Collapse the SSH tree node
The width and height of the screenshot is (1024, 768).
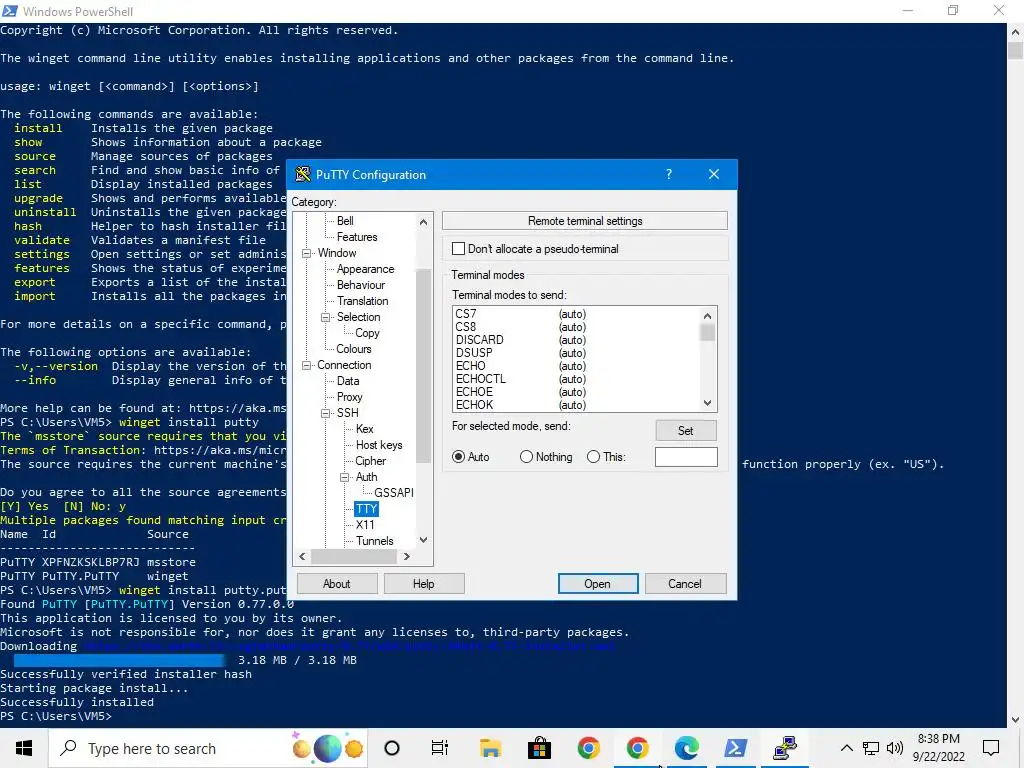click(325, 413)
